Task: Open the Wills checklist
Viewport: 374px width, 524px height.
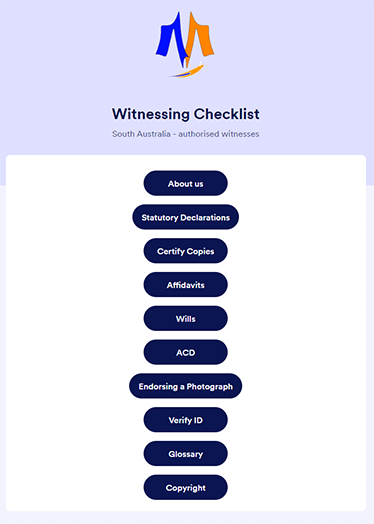Action: (185, 318)
